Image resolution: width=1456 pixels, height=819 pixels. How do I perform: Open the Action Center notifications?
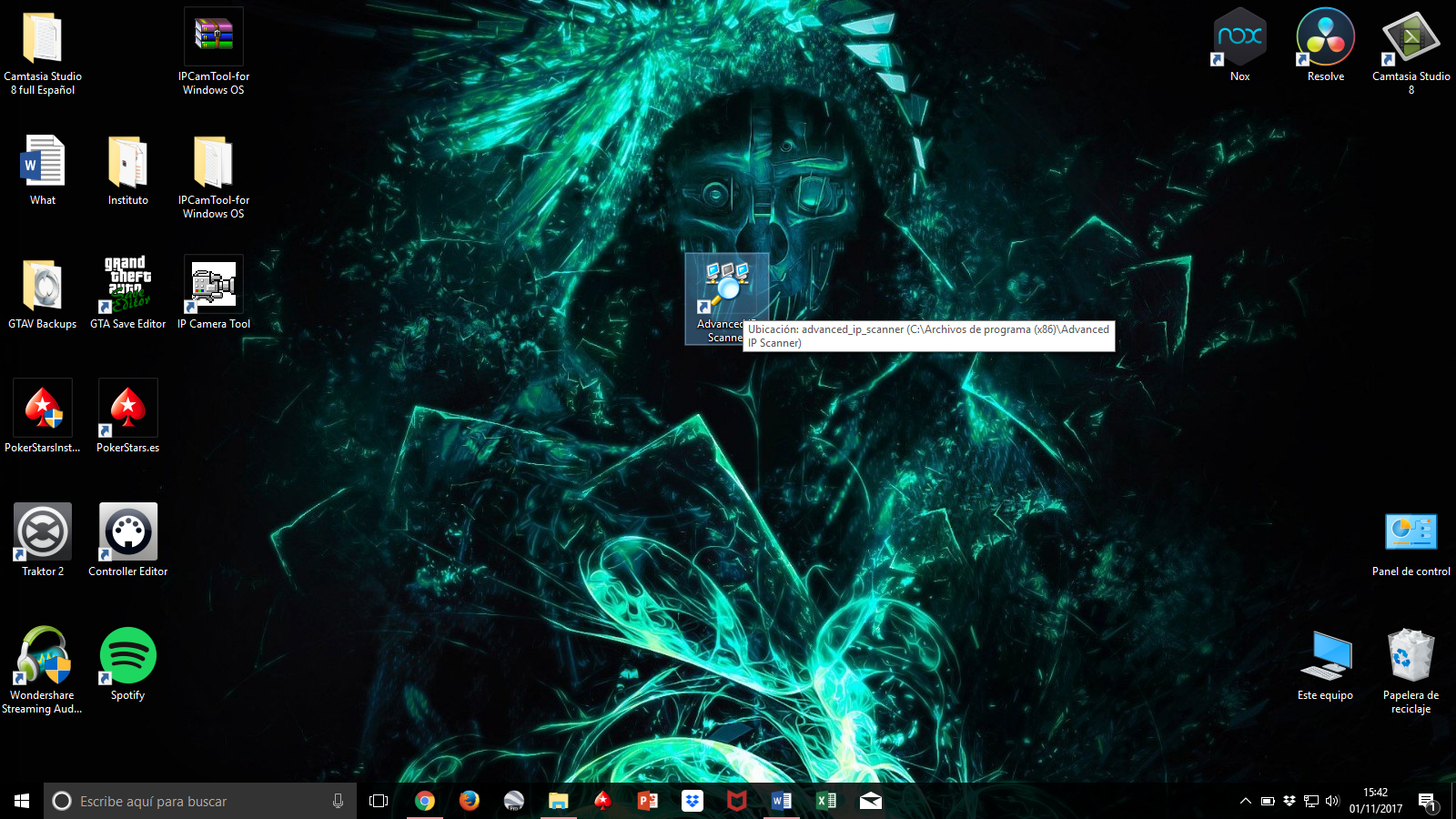(1427, 801)
